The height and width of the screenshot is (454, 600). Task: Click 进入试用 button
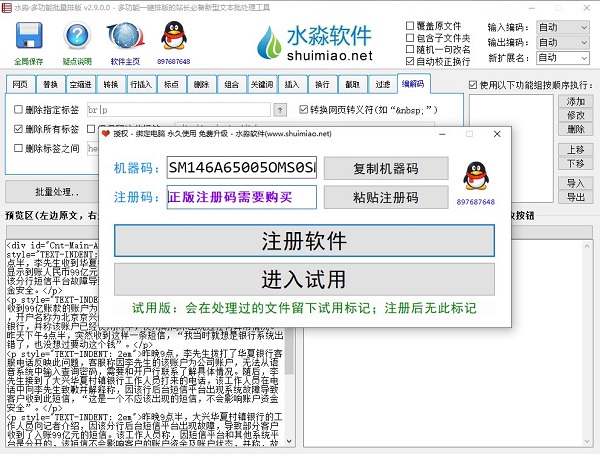[304, 279]
